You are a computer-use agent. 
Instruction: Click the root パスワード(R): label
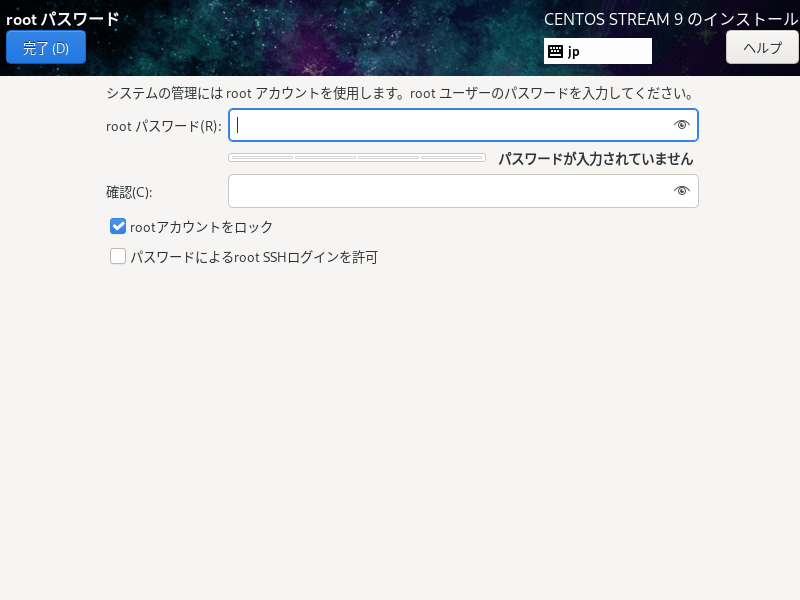164,126
